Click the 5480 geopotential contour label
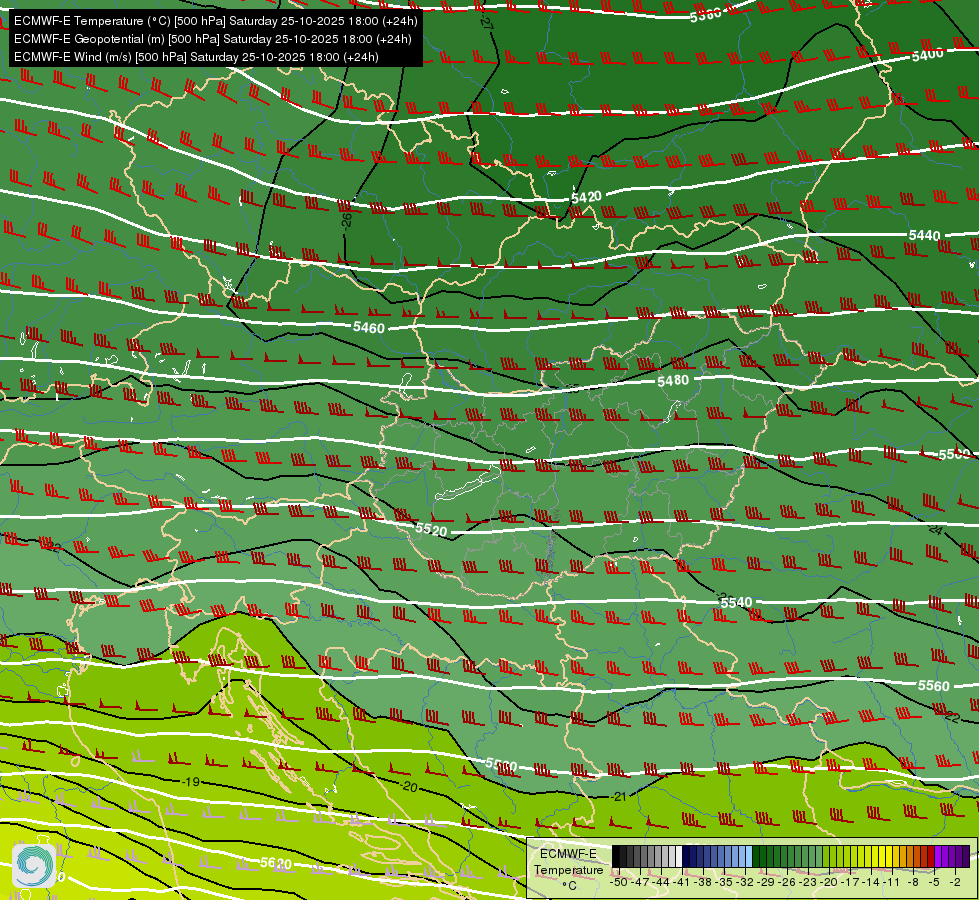 673,380
